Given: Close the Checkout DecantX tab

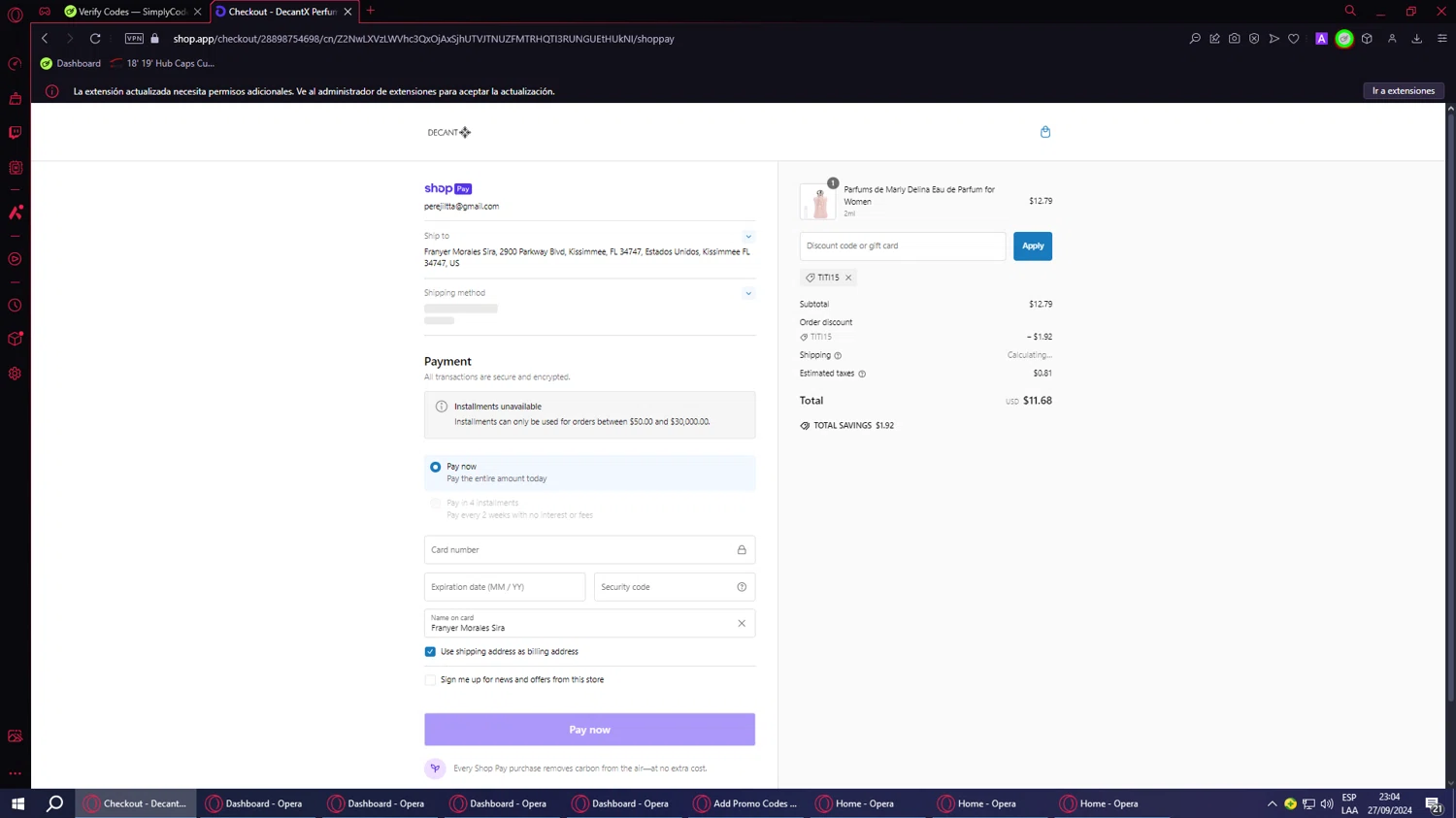Looking at the screenshot, I should (x=347, y=12).
